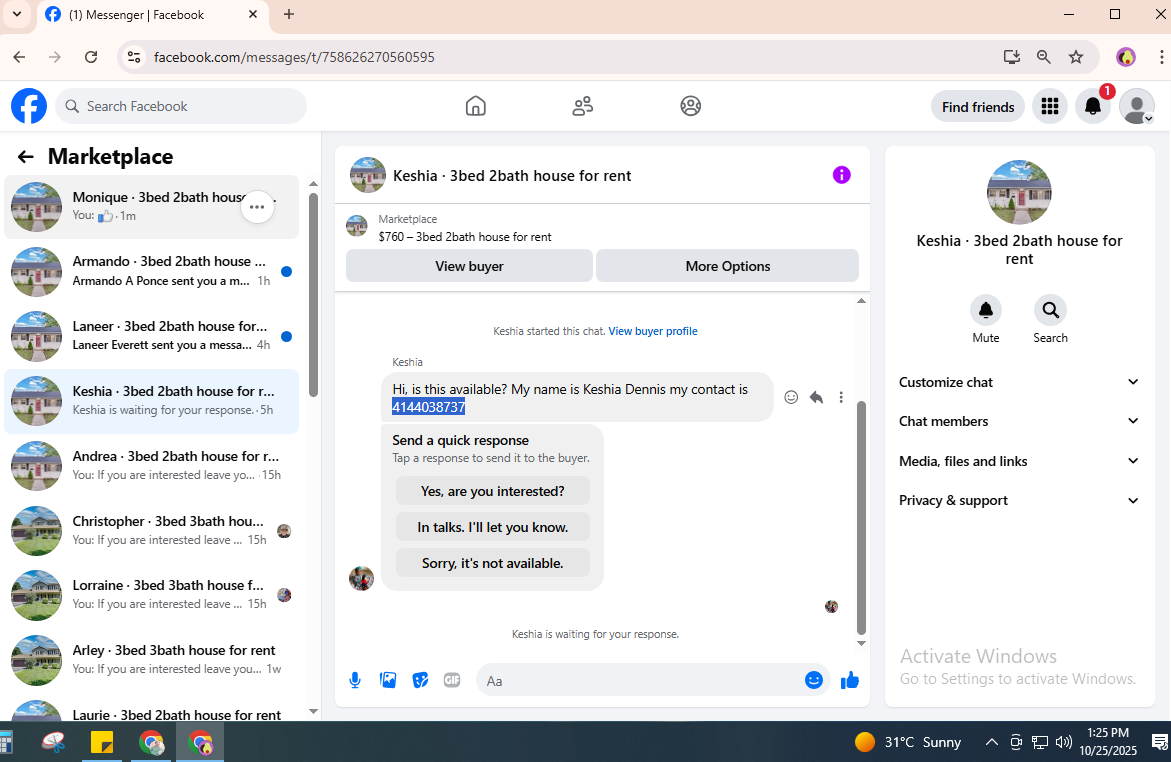Screen dimensions: 1171x762
Task: Open account profile avatar menu
Action: (x=1137, y=107)
